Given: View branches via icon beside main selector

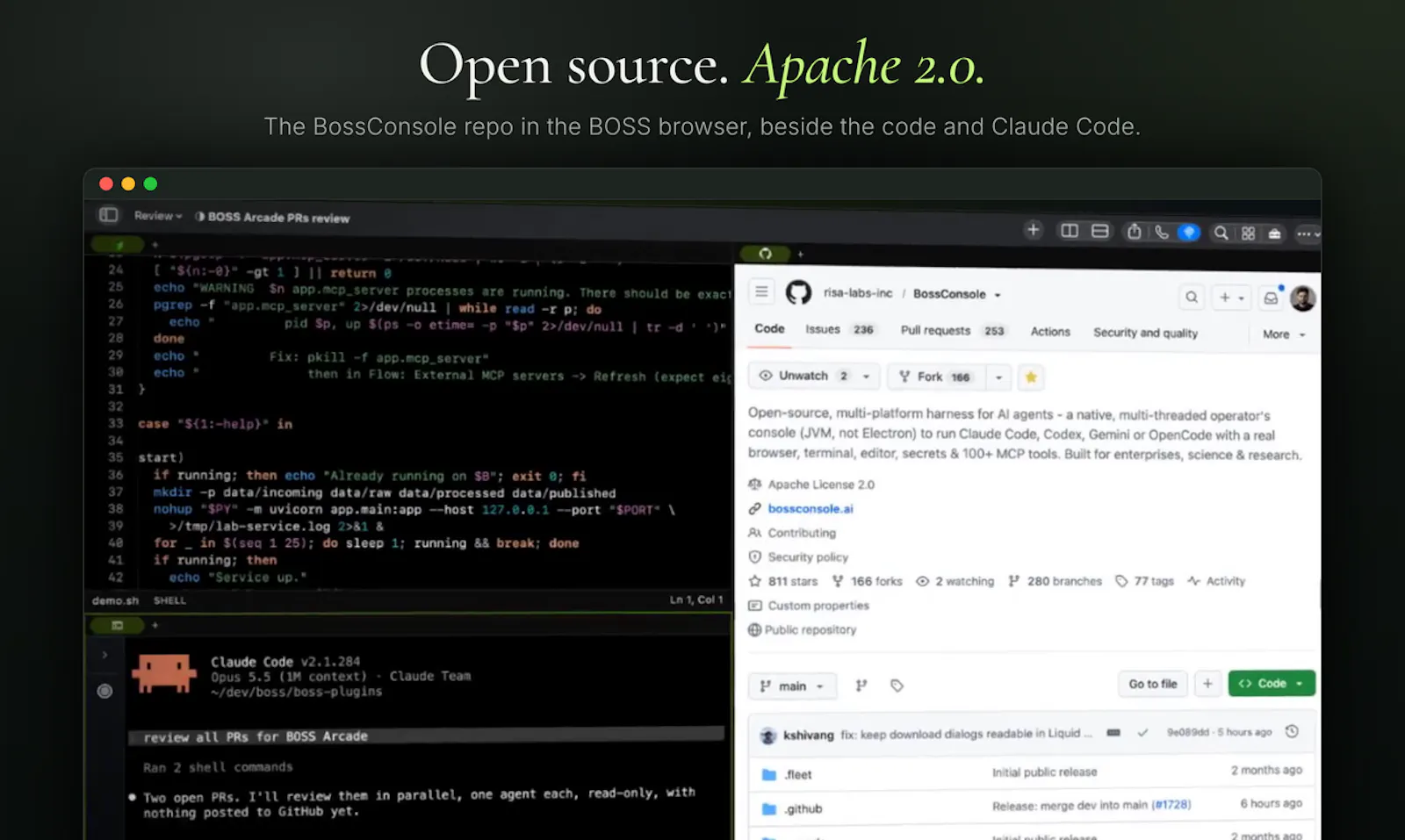Looking at the screenshot, I should (x=861, y=686).
